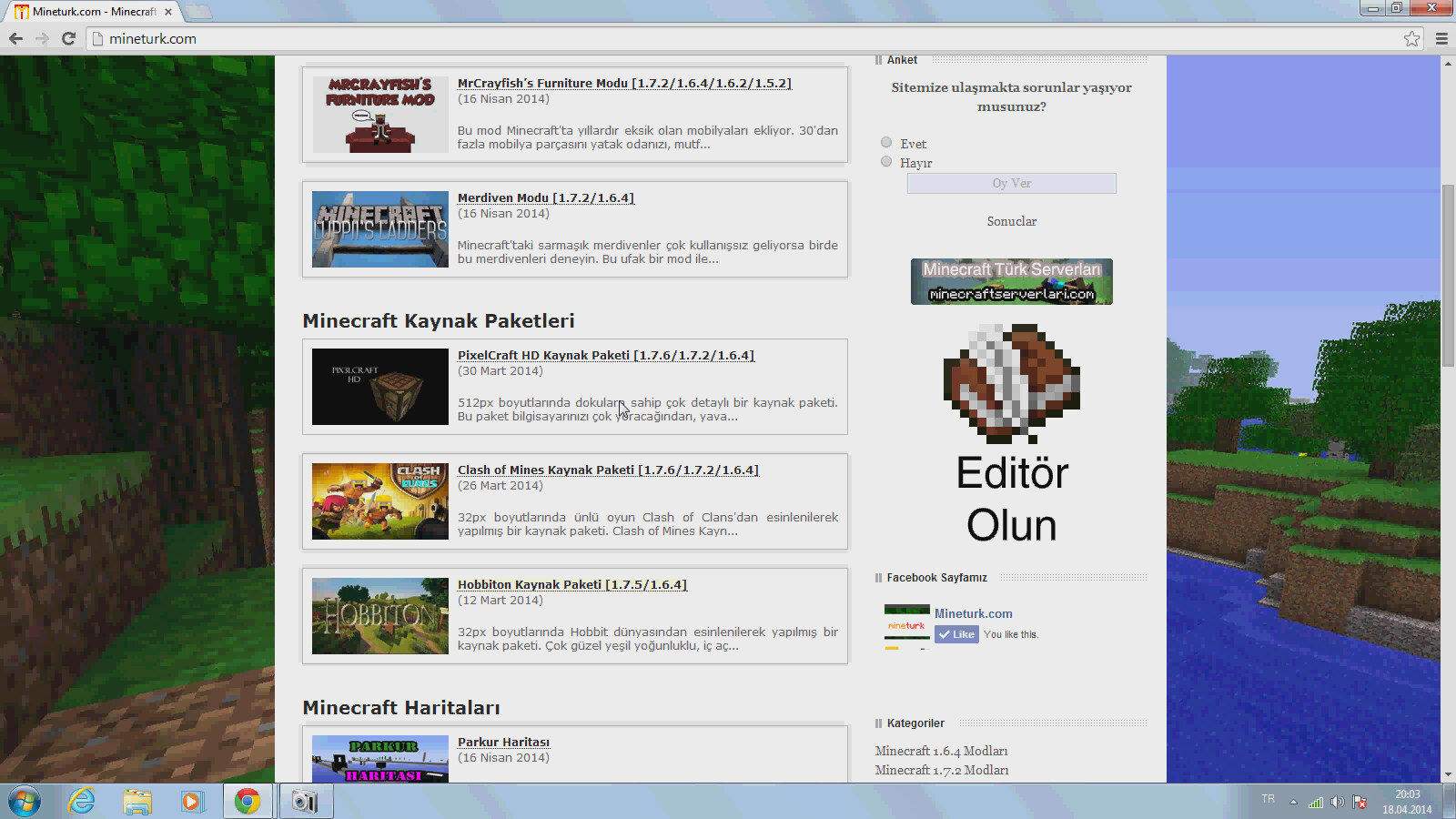The height and width of the screenshot is (819, 1456).
Task: Open Windows Explorer folder in taskbar
Action: (x=137, y=802)
